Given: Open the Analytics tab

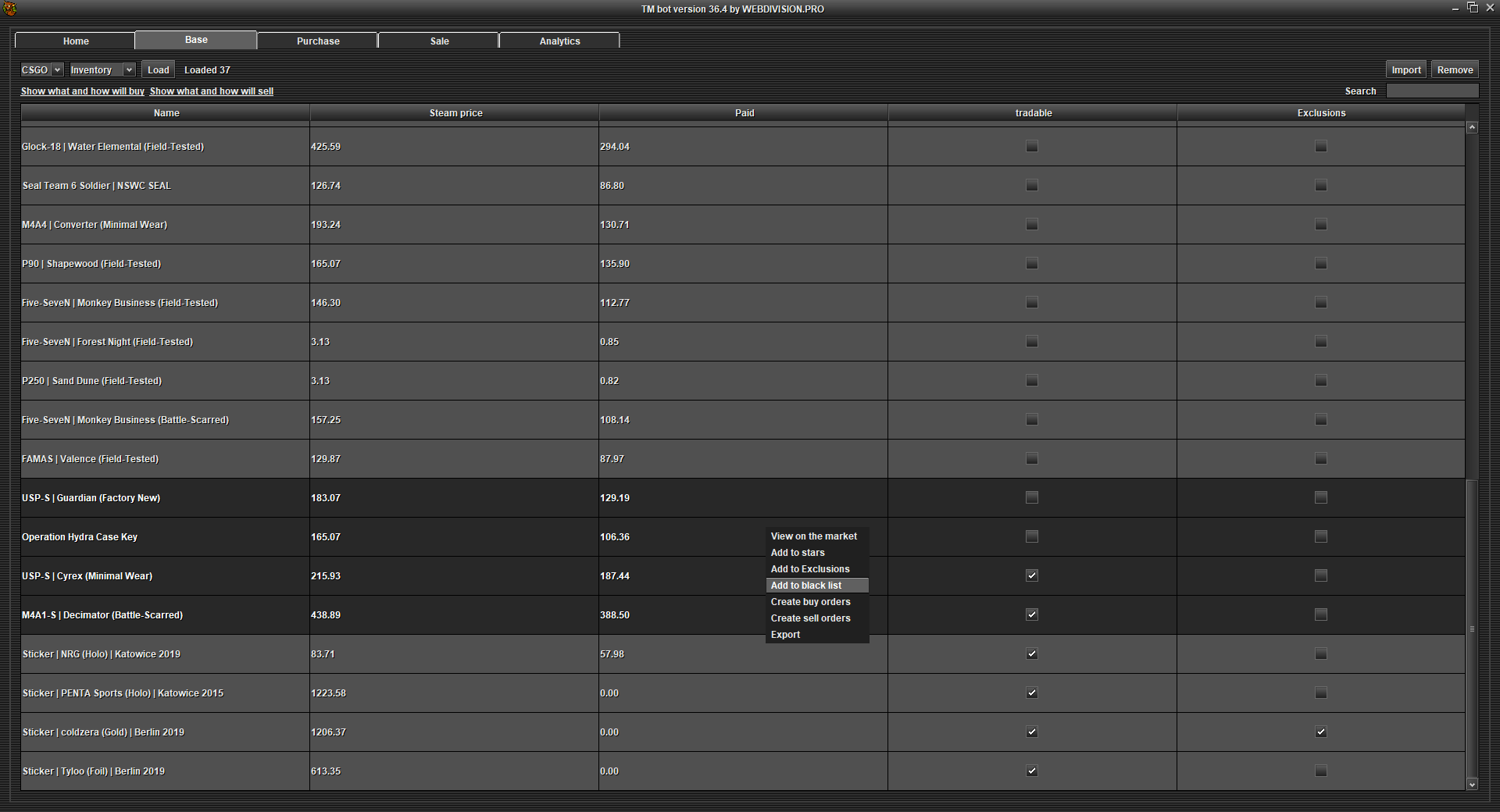Looking at the screenshot, I should point(559,41).
